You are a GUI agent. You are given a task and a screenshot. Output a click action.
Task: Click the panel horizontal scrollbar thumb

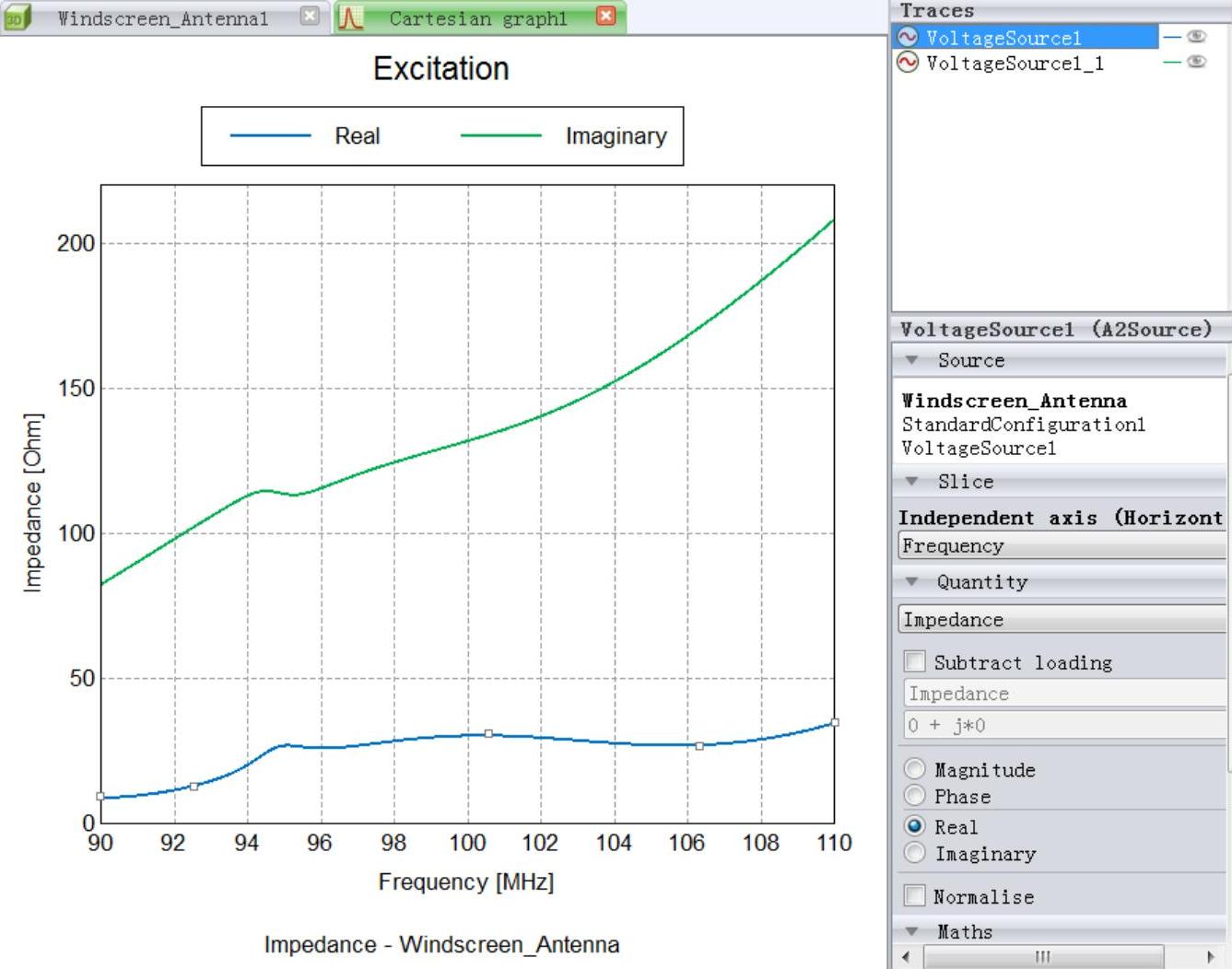[x=1043, y=957]
